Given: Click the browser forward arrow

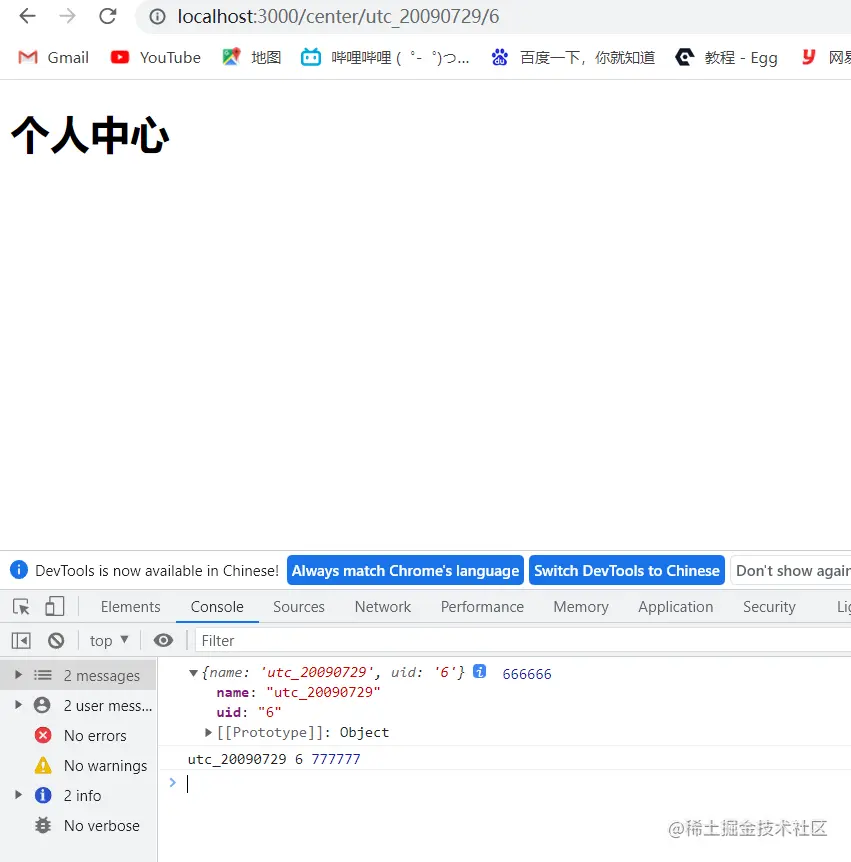Looking at the screenshot, I should 68,16.
